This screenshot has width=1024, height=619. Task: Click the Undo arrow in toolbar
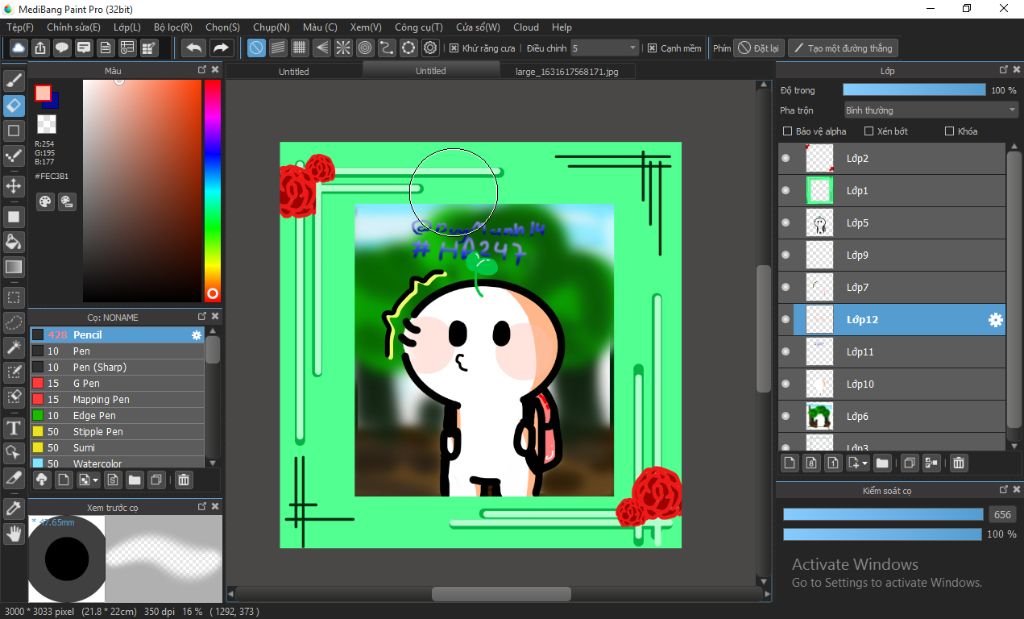(x=193, y=48)
